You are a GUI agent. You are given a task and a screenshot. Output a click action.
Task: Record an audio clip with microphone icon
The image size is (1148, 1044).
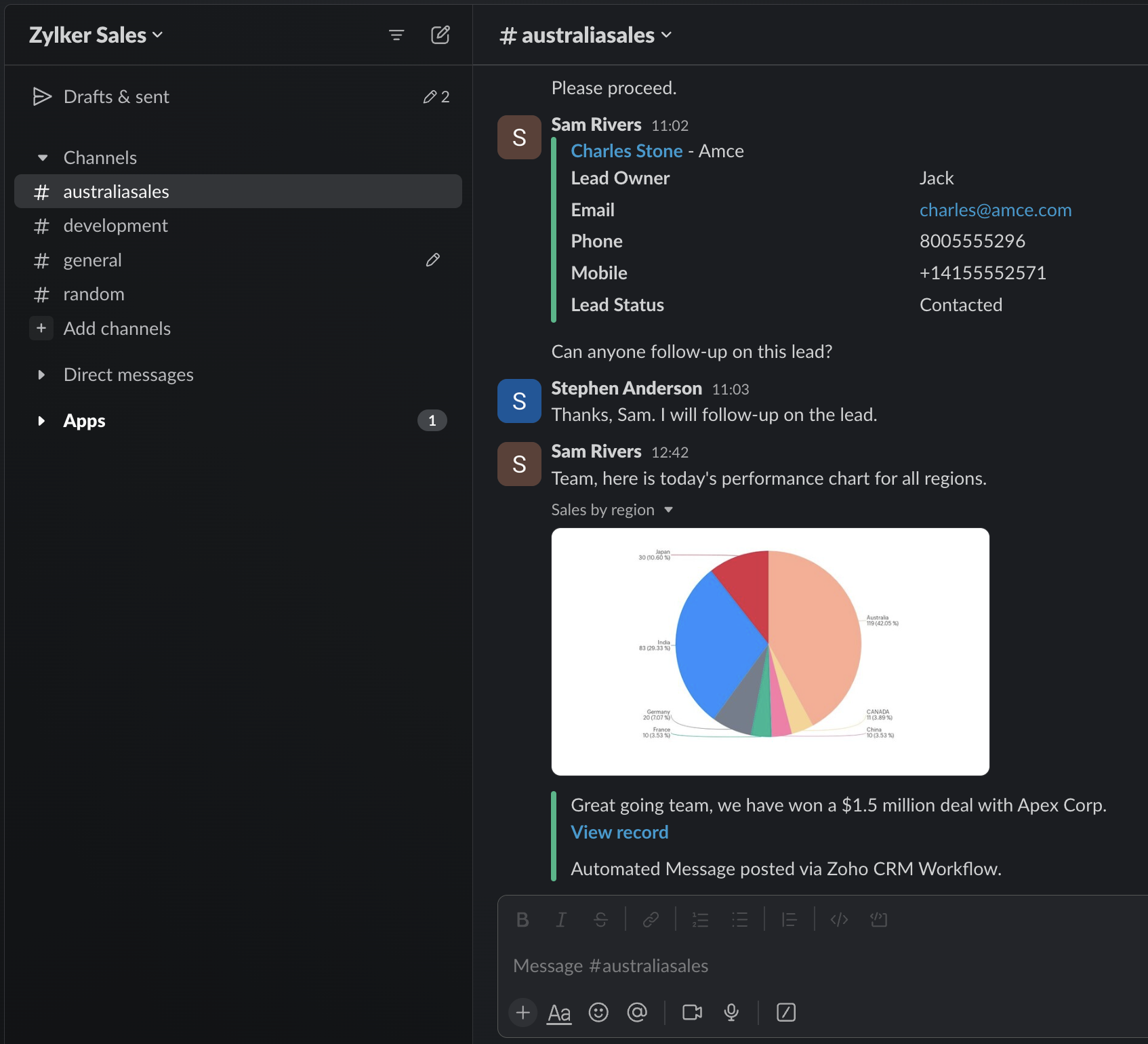coord(731,1012)
